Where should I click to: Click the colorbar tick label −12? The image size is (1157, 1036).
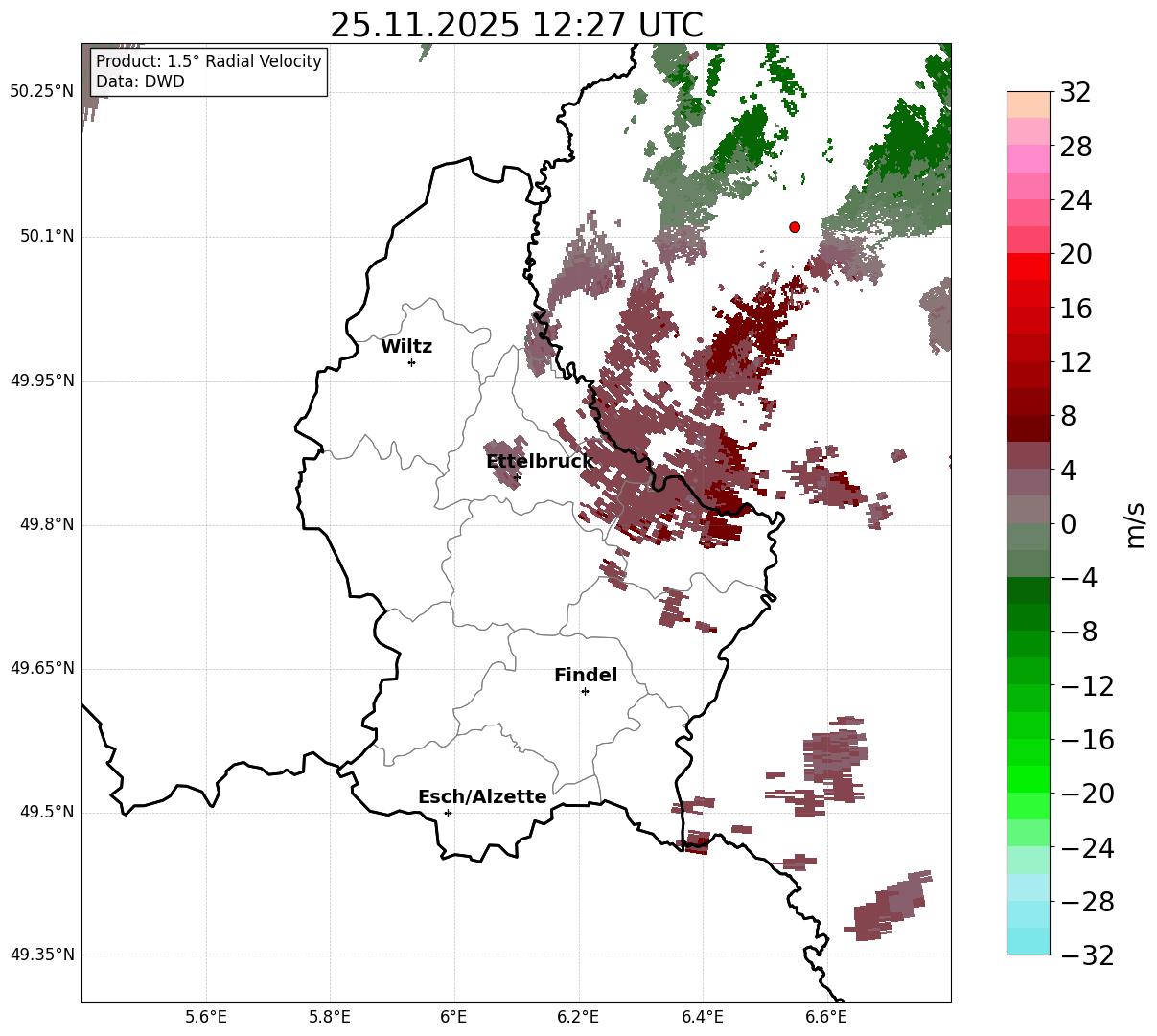point(1087,686)
